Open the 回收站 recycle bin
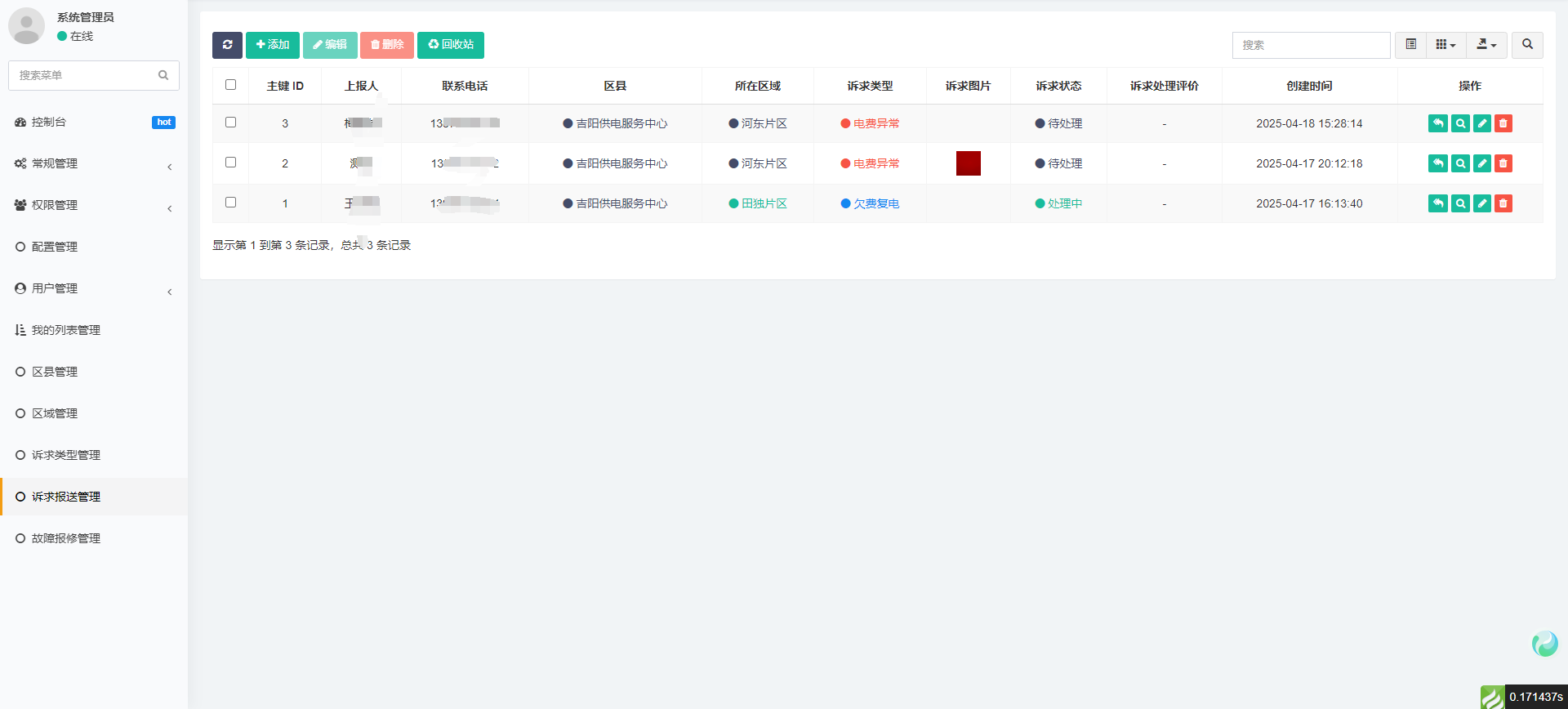The height and width of the screenshot is (709, 1568). point(451,45)
